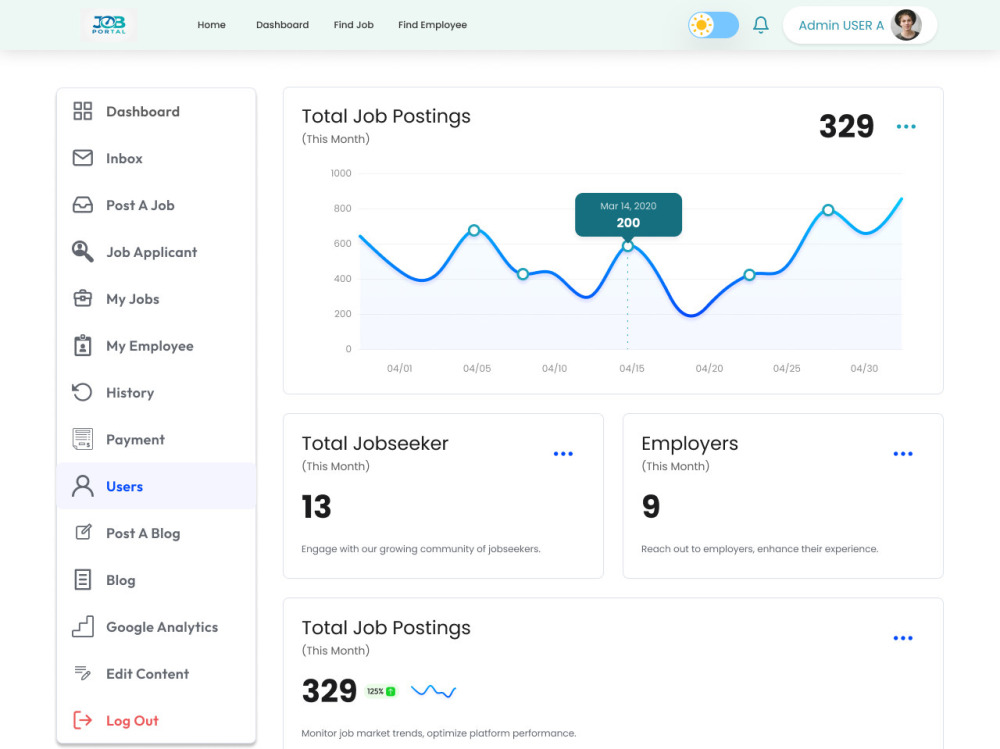Viewport: 1000px width, 749px height.
Task: Click the Users person icon
Action: (x=82, y=486)
